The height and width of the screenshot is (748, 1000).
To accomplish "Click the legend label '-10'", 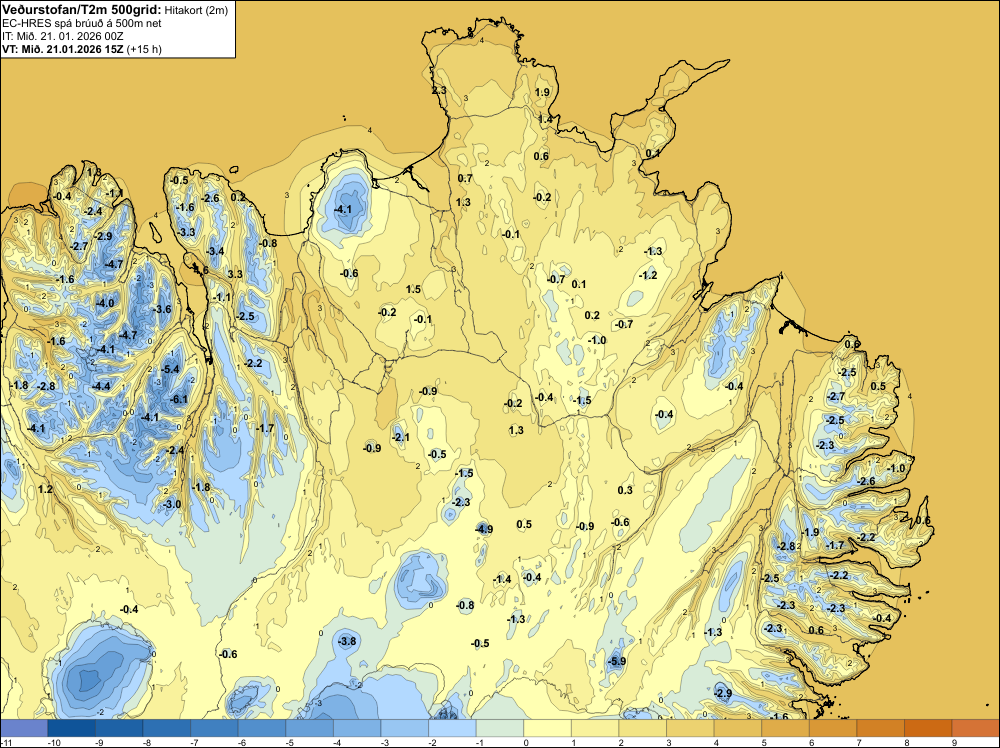I will tap(54, 742).
